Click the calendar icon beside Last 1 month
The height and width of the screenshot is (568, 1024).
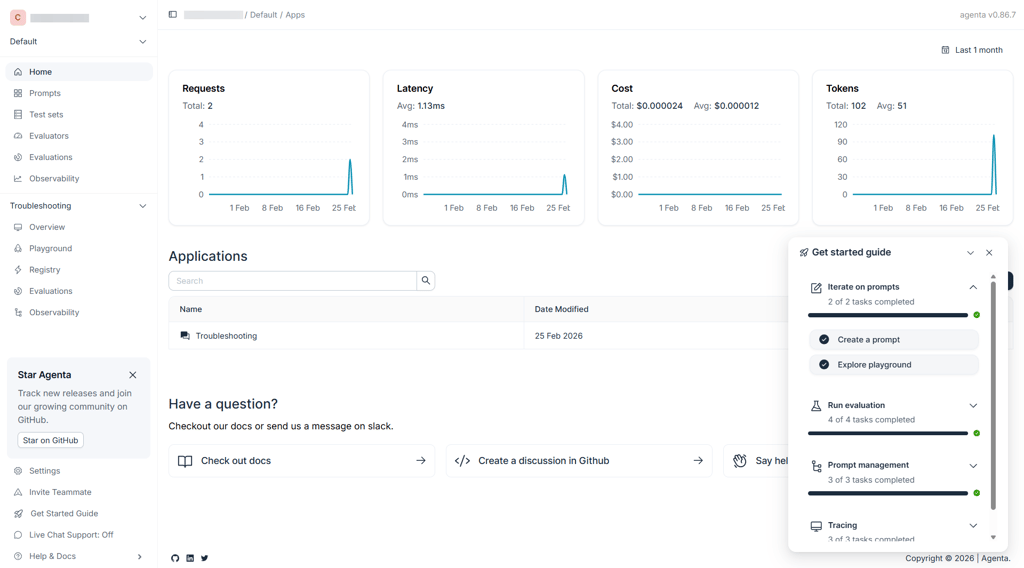click(945, 50)
